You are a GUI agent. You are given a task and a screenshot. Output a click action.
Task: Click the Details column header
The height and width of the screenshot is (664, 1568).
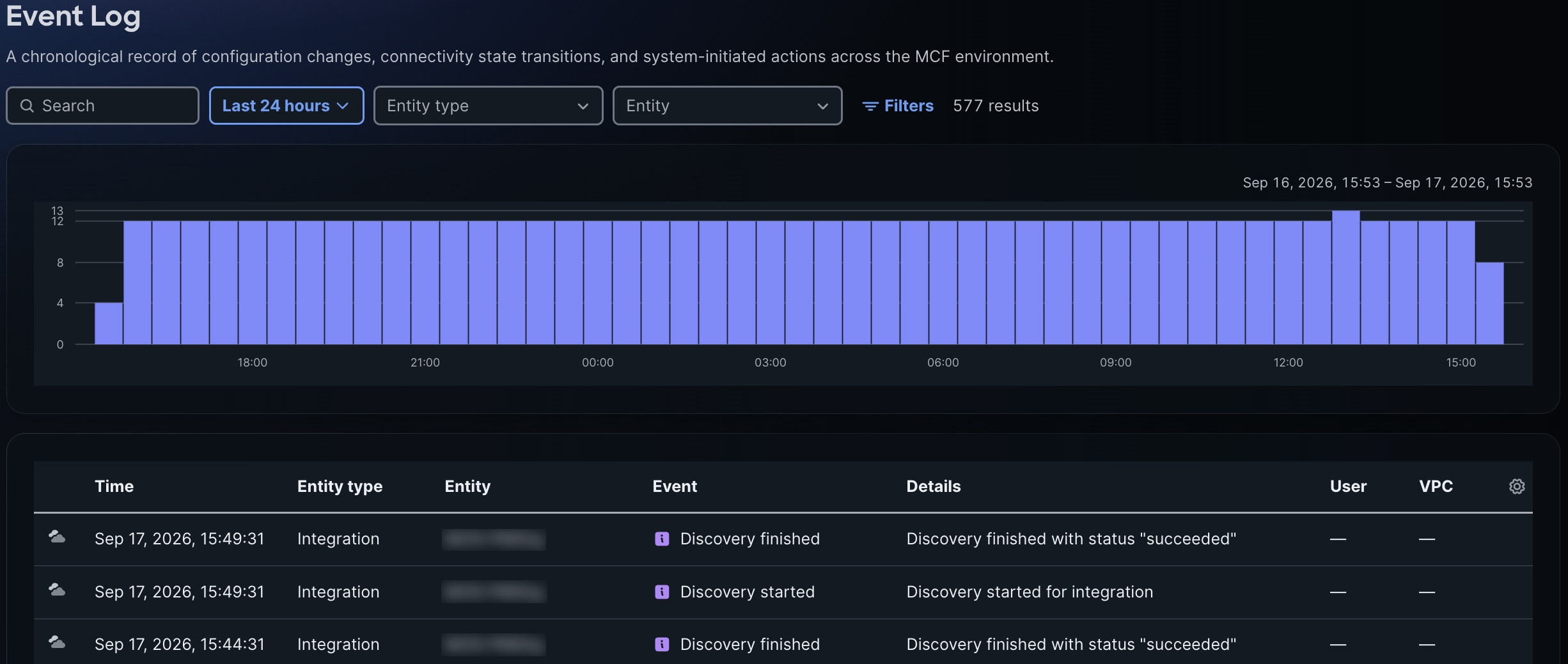(933, 486)
